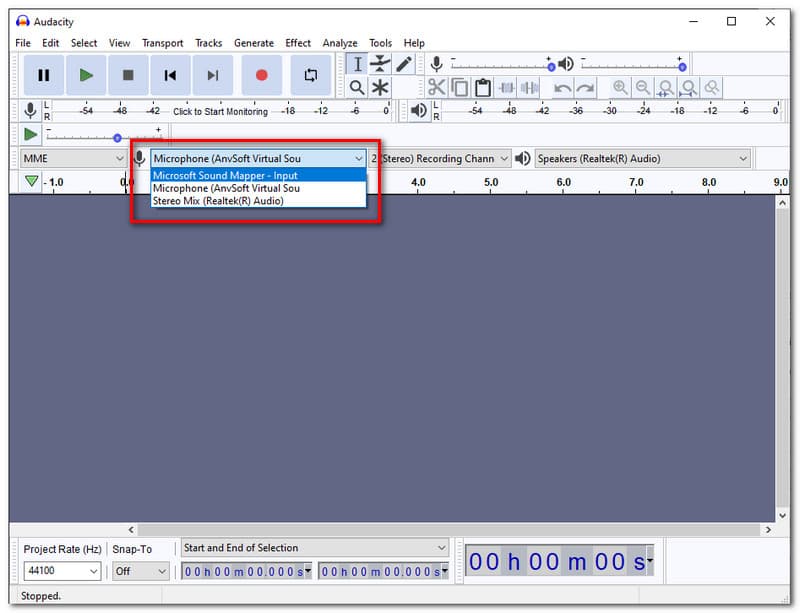The width and height of the screenshot is (800, 613).
Task: Open the Effect menu
Action: (x=298, y=43)
